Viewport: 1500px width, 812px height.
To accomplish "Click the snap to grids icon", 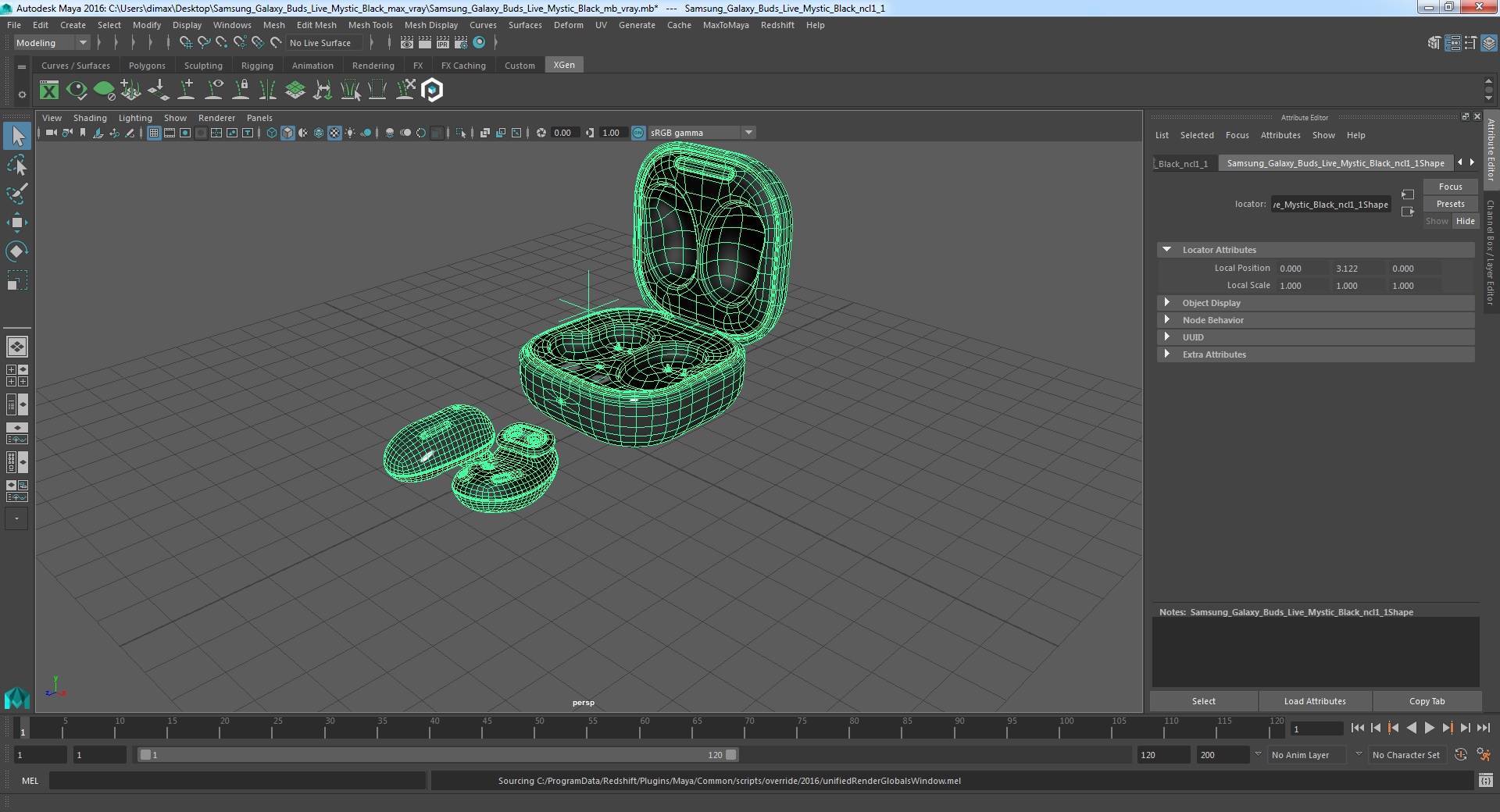I will point(186,43).
